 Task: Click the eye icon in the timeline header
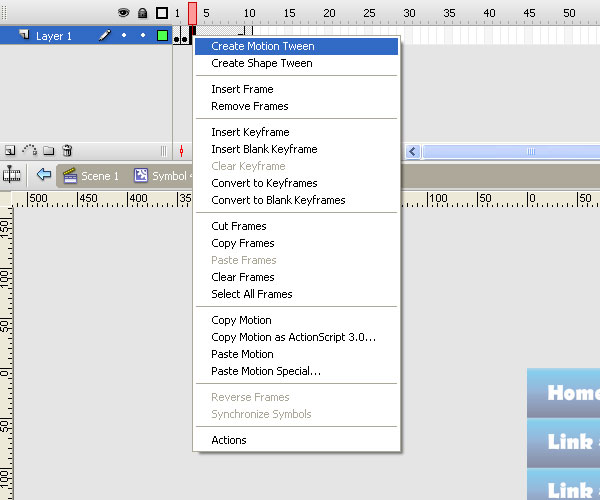[123, 13]
